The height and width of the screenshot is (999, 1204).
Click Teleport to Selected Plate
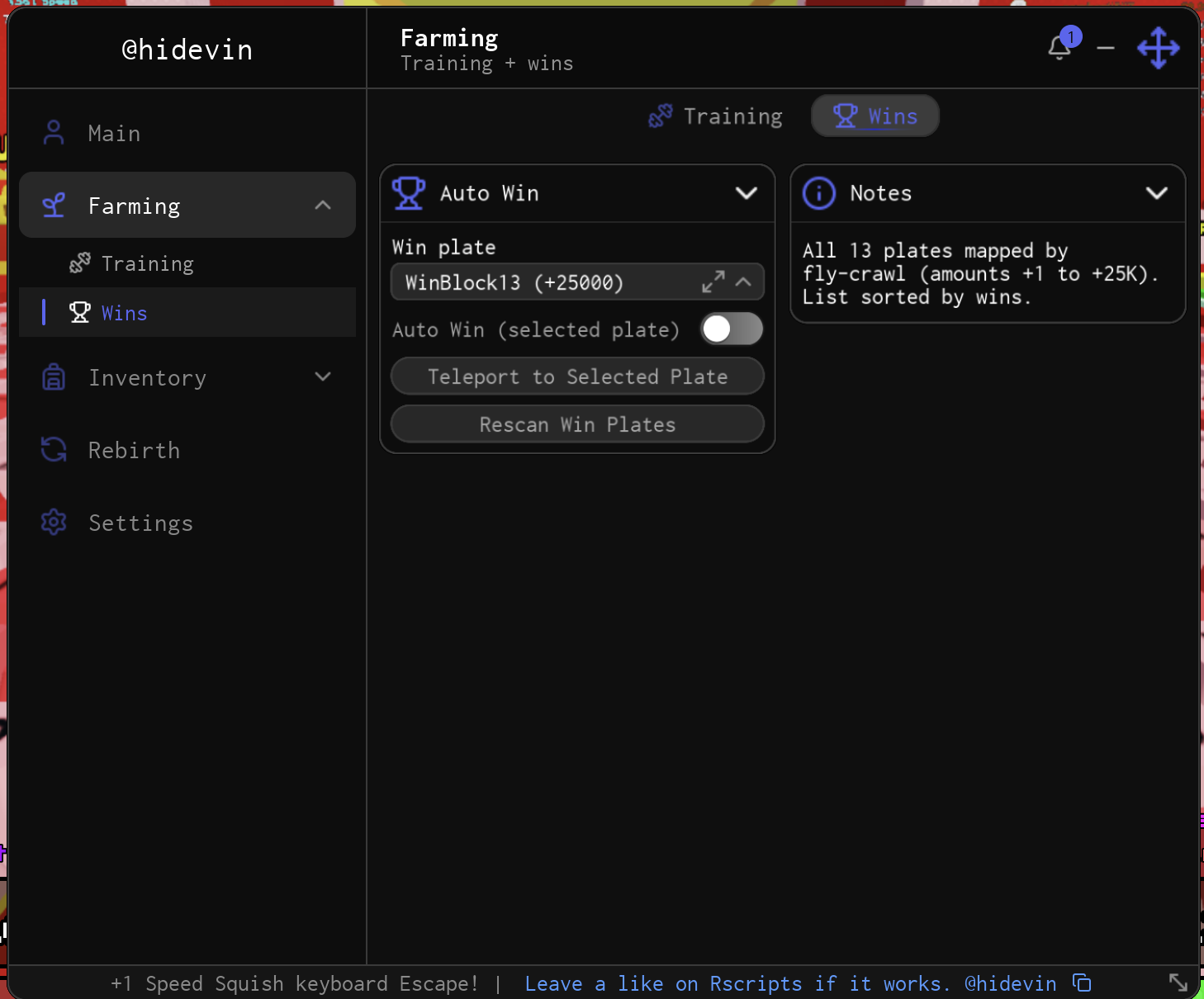point(577,376)
